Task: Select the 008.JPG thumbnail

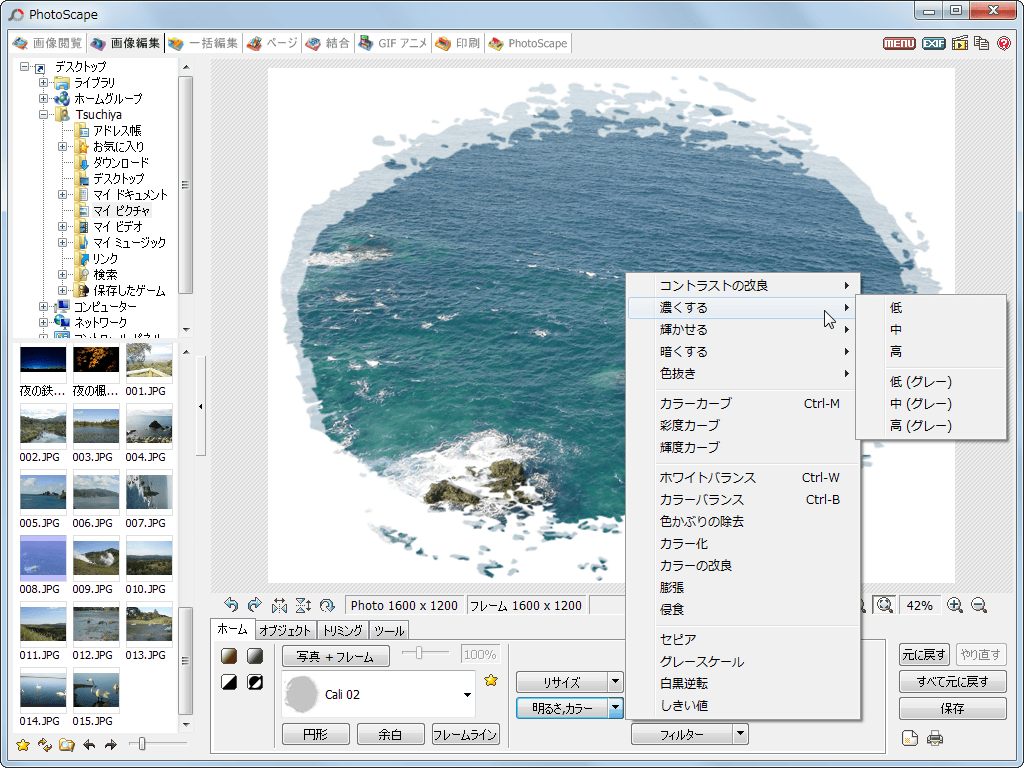Action: [43, 558]
